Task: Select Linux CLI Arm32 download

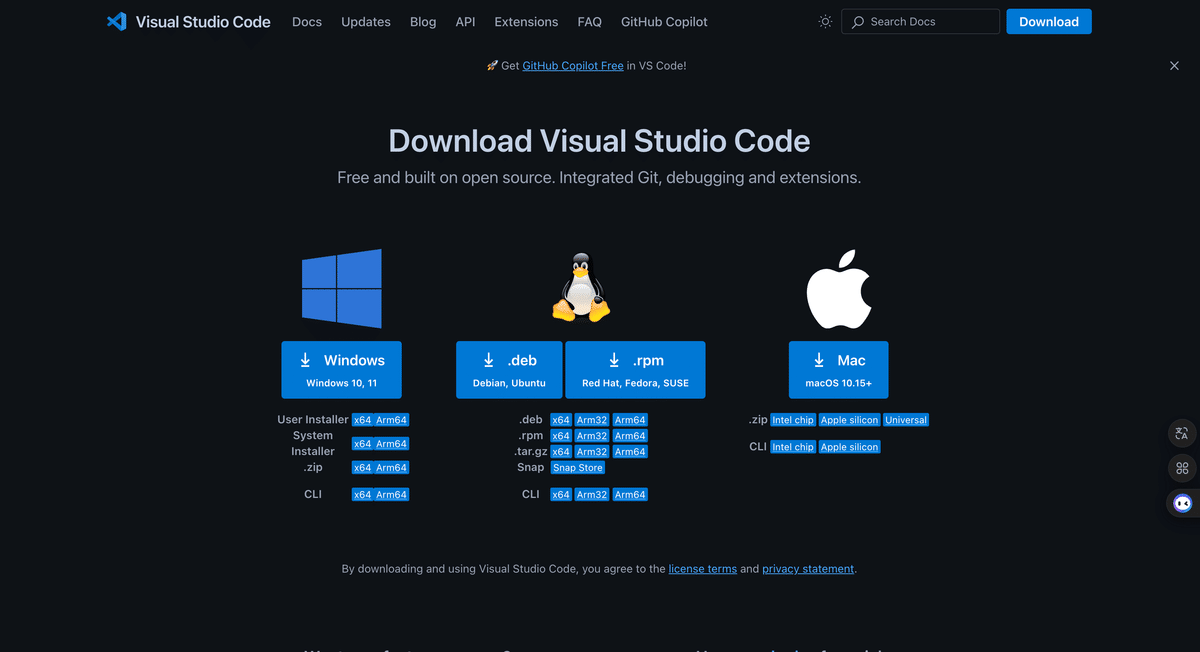Action: pyautogui.click(x=592, y=495)
